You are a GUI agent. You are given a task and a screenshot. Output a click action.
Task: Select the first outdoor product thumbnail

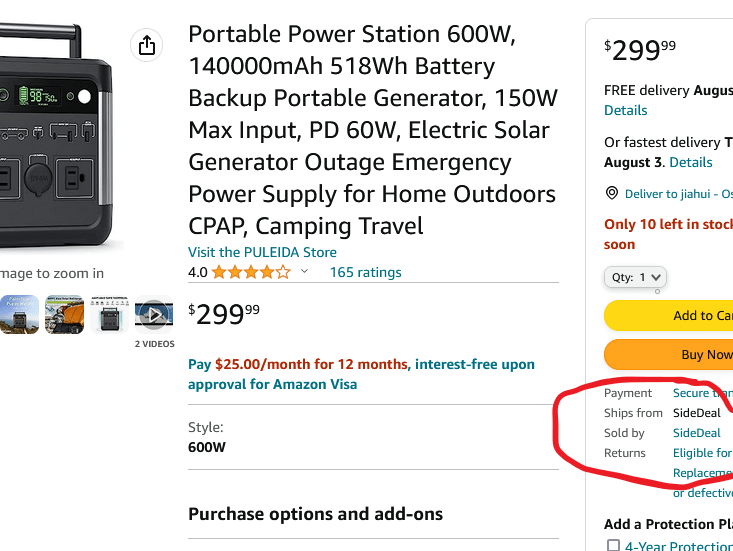[20, 315]
